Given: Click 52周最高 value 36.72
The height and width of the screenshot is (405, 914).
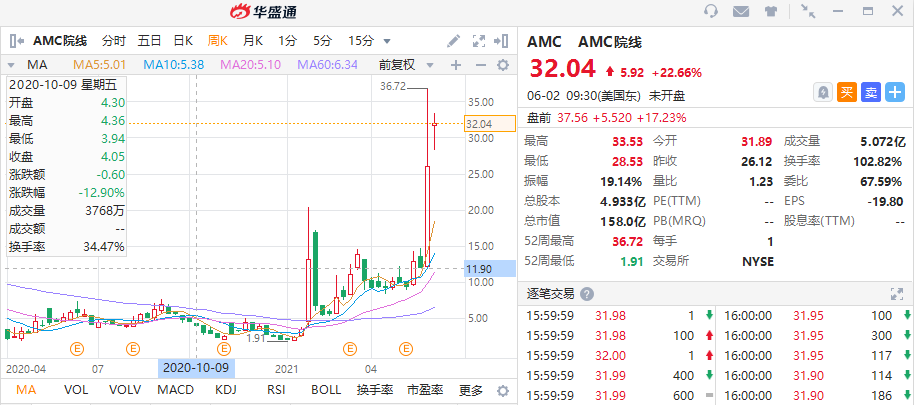Looking at the screenshot, I should (x=628, y=241).
